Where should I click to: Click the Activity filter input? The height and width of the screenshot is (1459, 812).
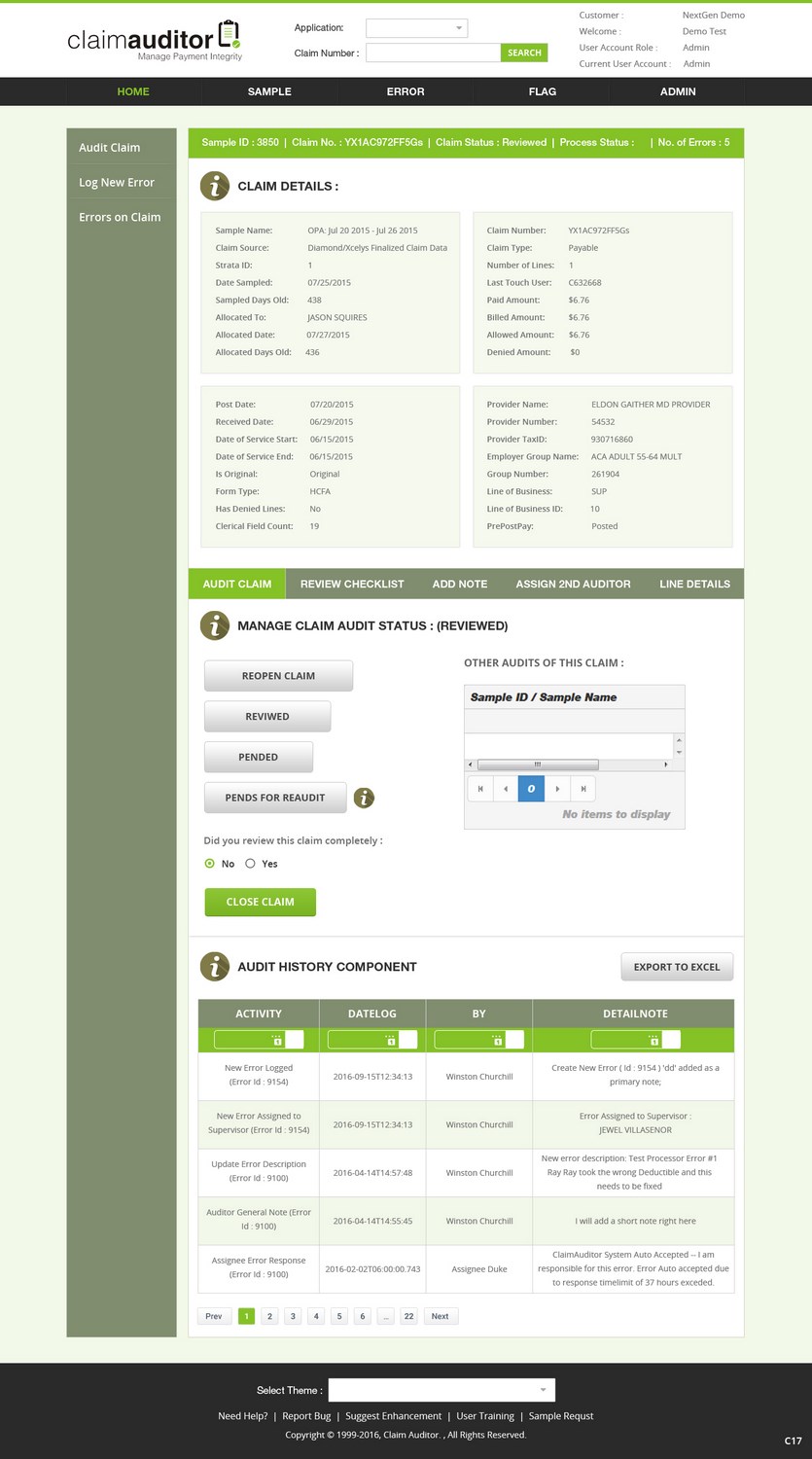tap(259, 1040)
